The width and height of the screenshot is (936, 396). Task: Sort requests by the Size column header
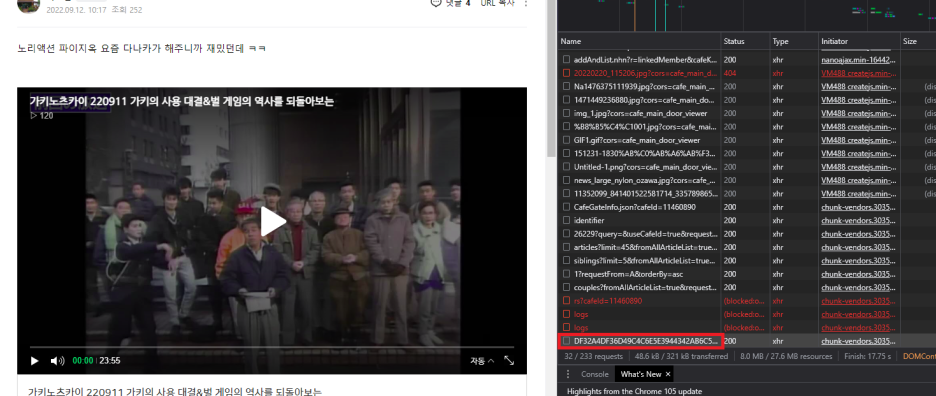(x=918, y=42)
